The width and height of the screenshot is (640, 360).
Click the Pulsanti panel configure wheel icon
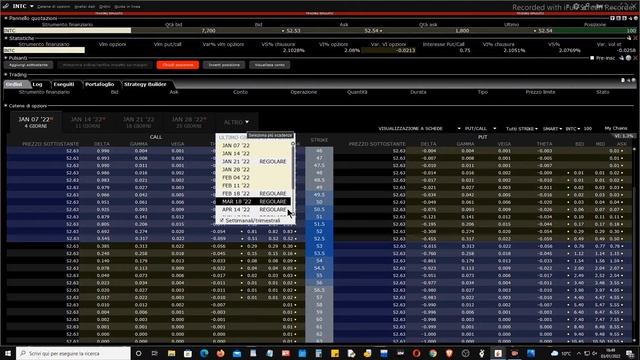(629, 58)
